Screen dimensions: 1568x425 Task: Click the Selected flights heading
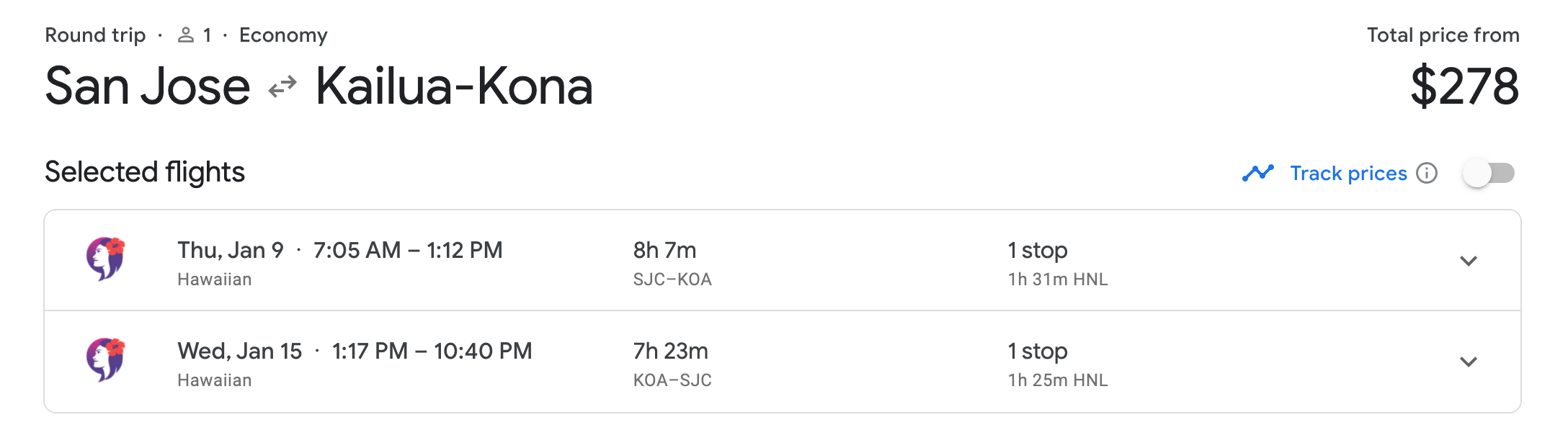pos(144,172)
